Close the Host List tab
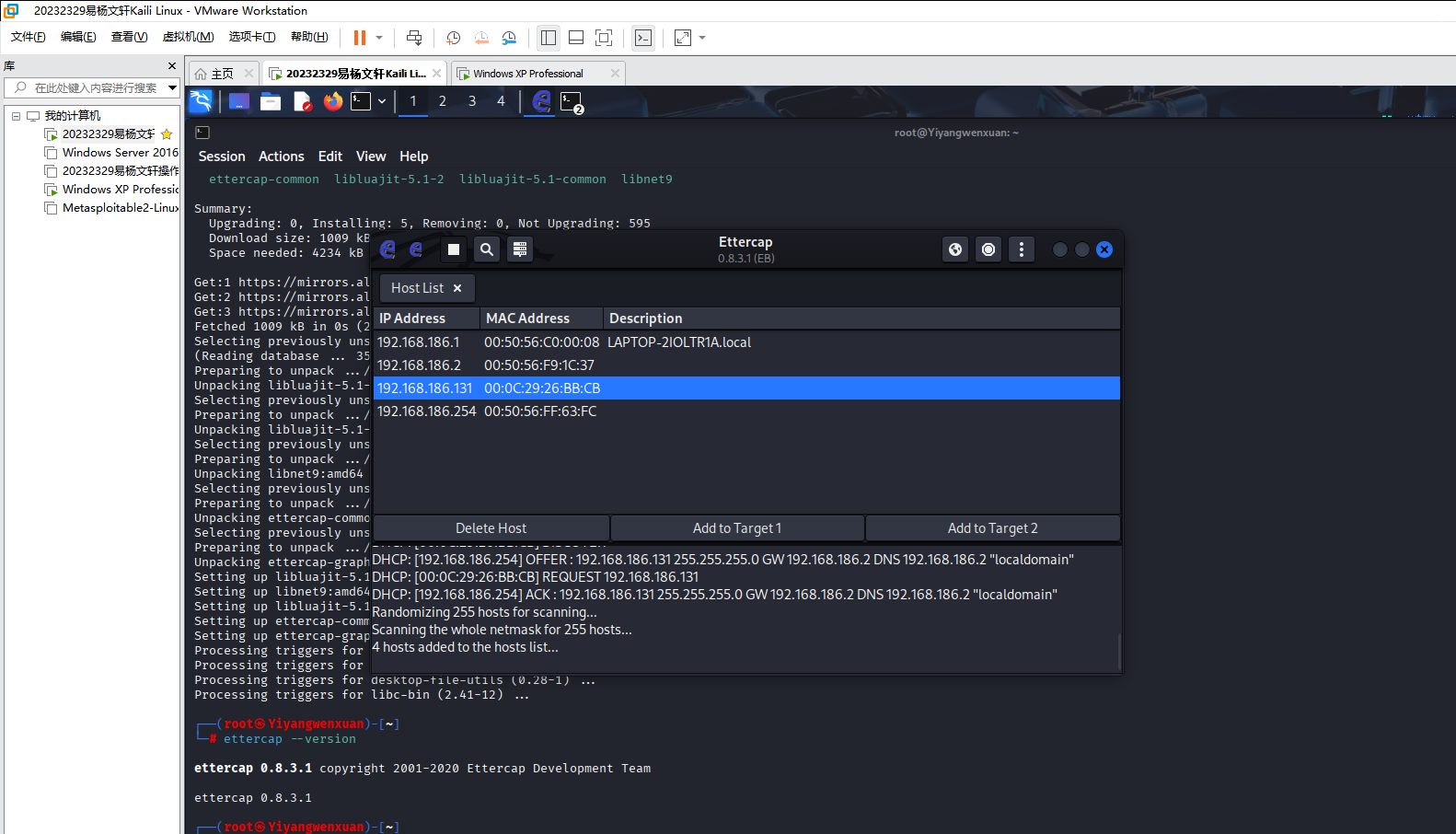This screenshot has width=1456, height=834. (457, 288)
